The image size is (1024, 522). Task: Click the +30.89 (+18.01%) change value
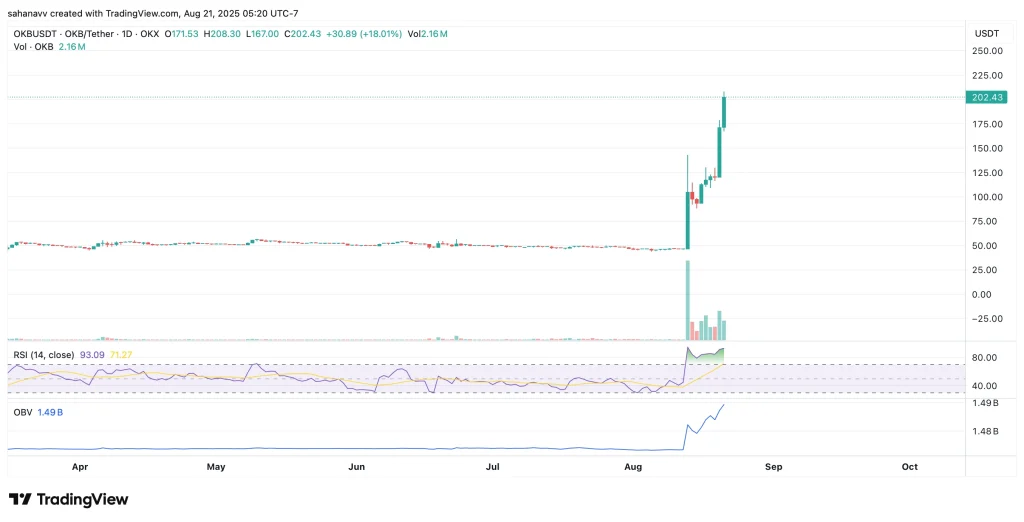click(x=364, y=34)
